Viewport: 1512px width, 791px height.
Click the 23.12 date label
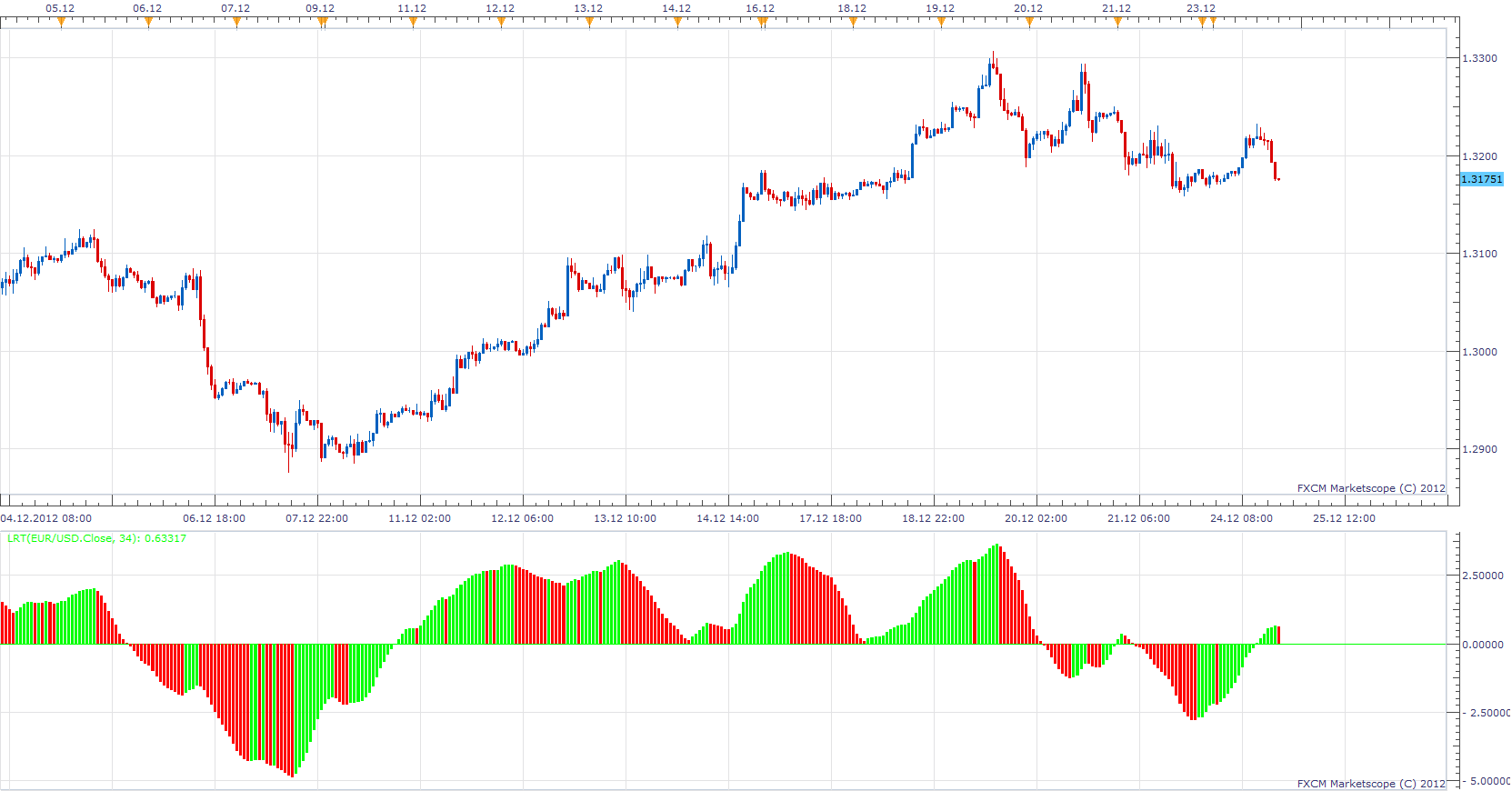click(1201, 8)
